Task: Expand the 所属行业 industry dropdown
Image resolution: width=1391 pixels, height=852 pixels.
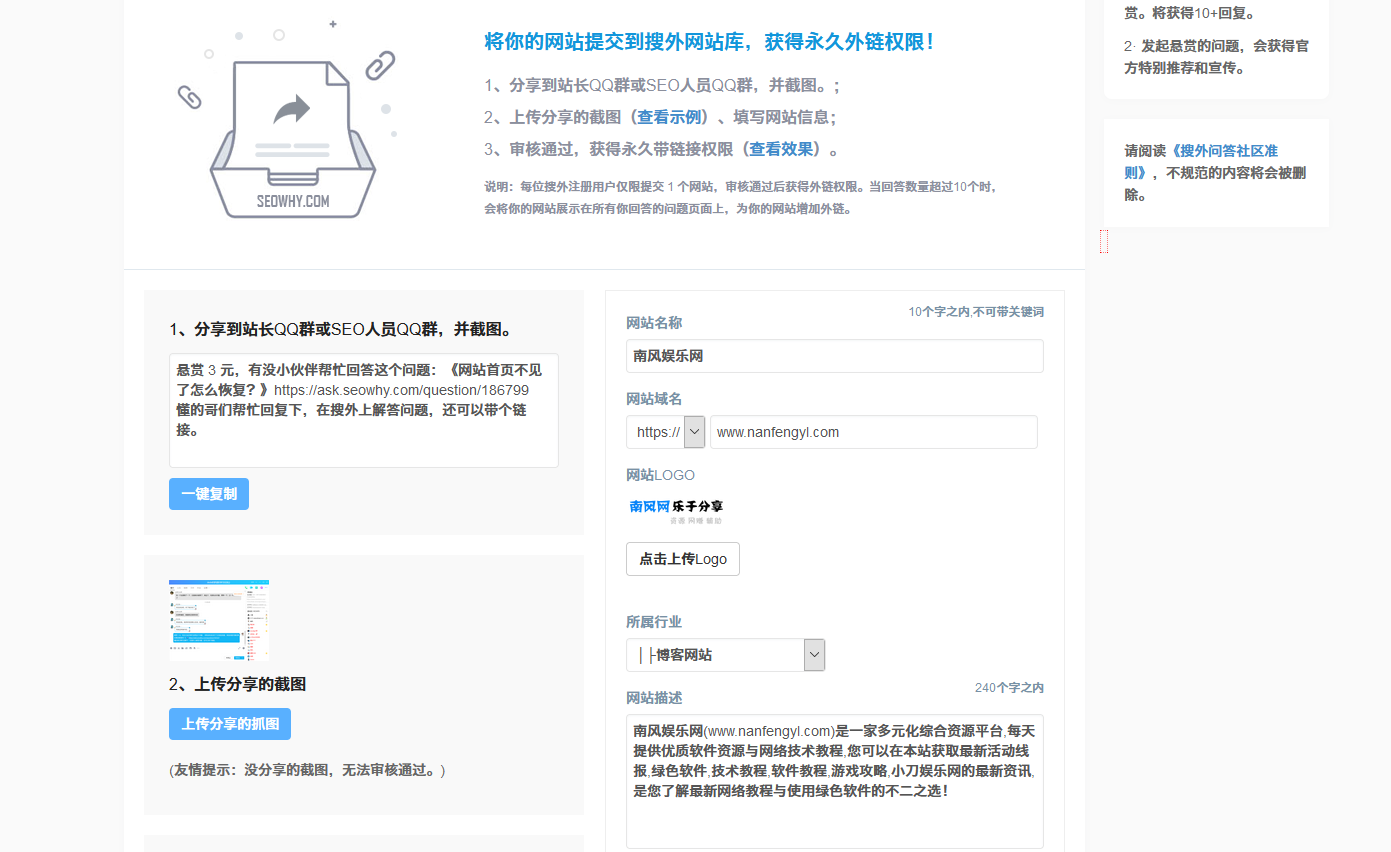Action: click(x=725, y=655)
